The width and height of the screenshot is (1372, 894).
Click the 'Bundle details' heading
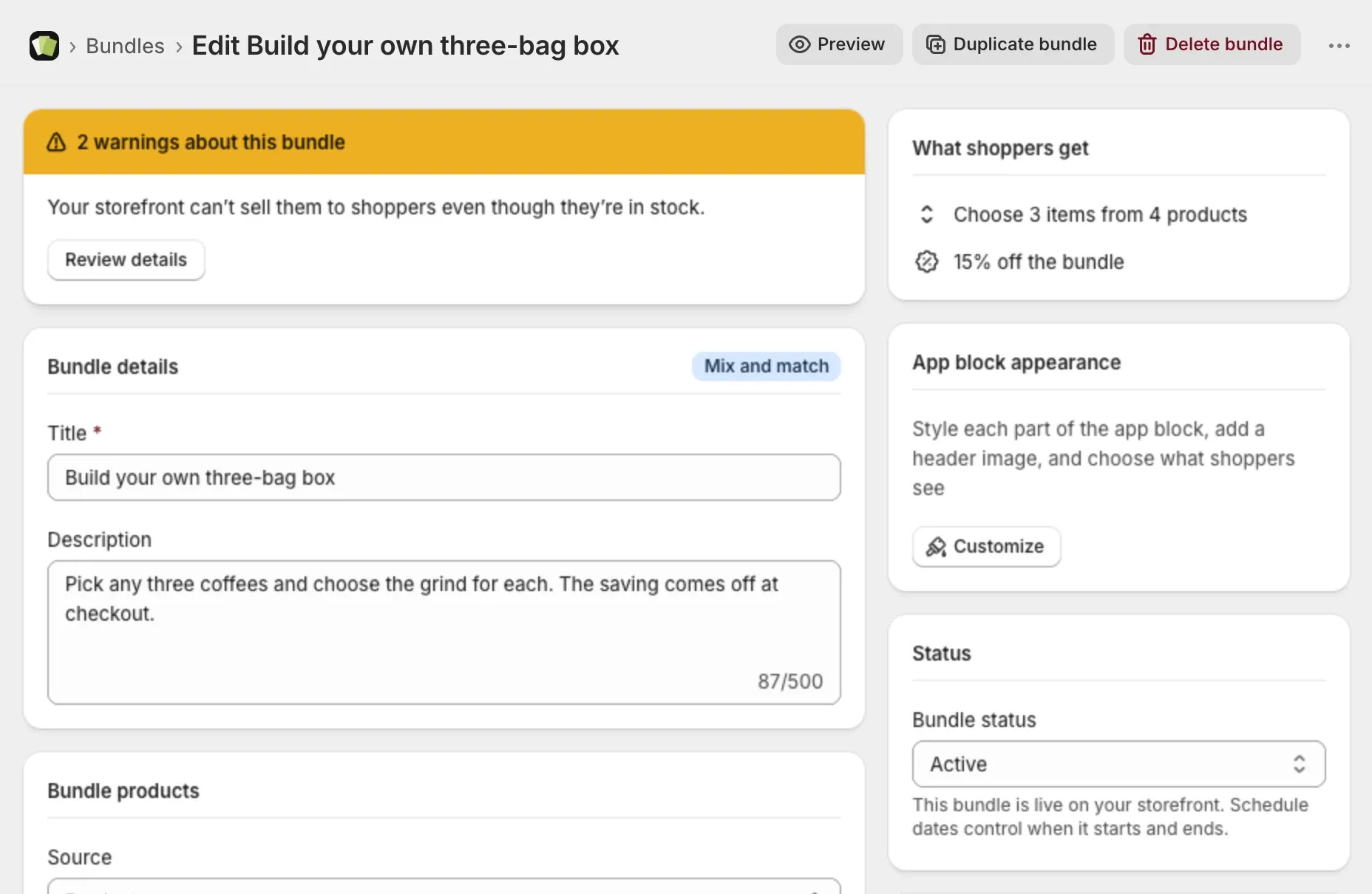(x=113, y=366)
